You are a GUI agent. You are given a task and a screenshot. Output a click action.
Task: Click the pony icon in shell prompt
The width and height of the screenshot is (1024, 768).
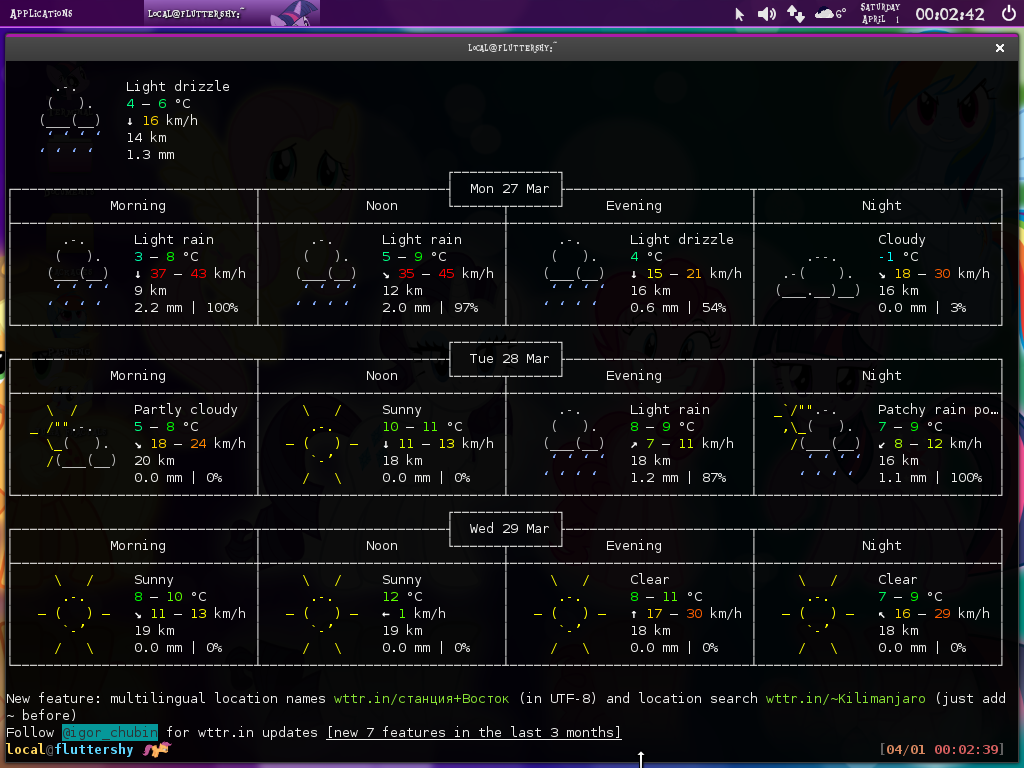156,750
